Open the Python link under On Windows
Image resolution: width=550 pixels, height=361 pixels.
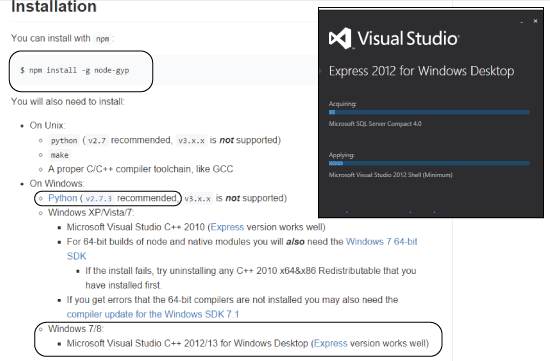pyautogui.click(x=62, y=198)
